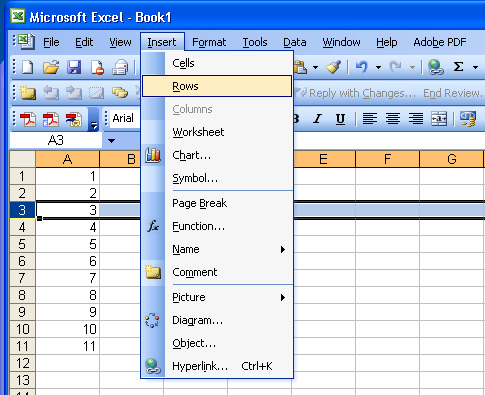This screenshot has width=485, height=395.
Task: Click the Undo arrow icon
Action: pos(362,67)
